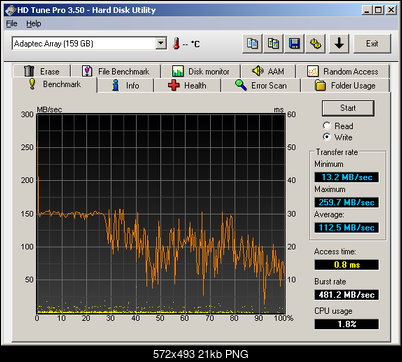The image size is (402, 362).
Task: Open the File Benchmark tab
Action: point(116,71)
